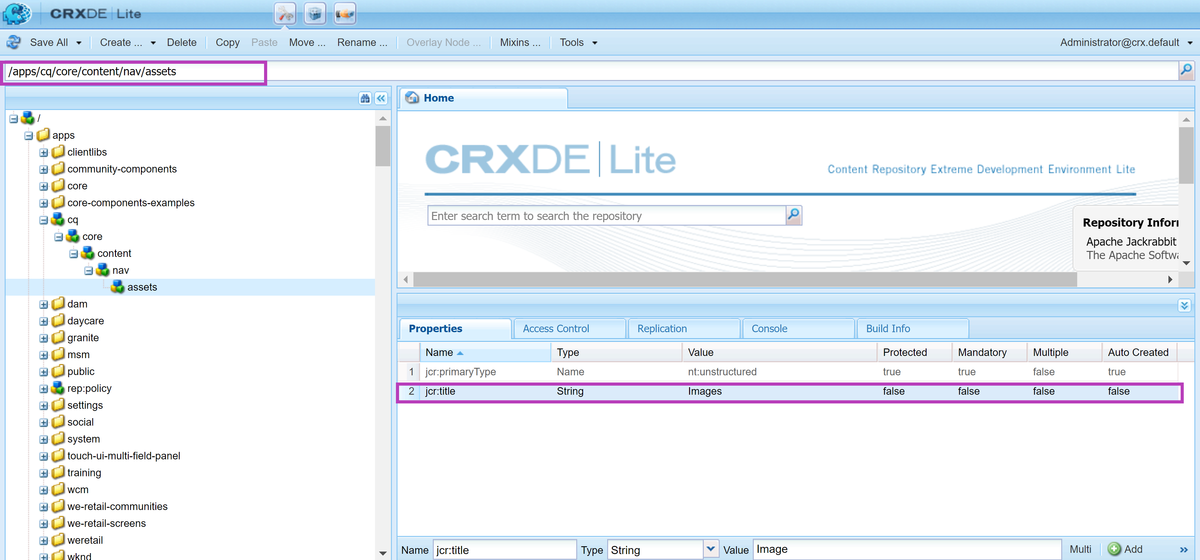Click the Value column header in the properties grid
Screen dimensions: 1200x560
tap(780, 352)
